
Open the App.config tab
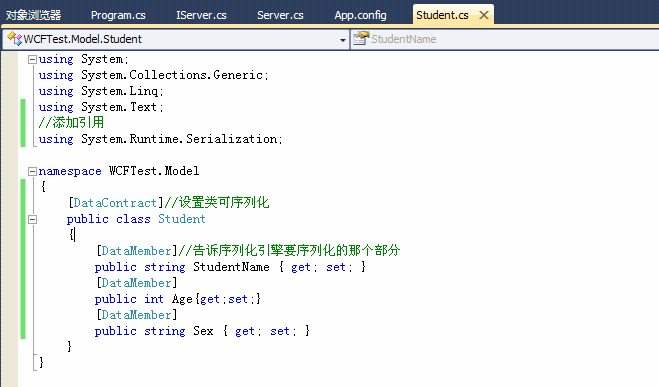pos(360,15)
